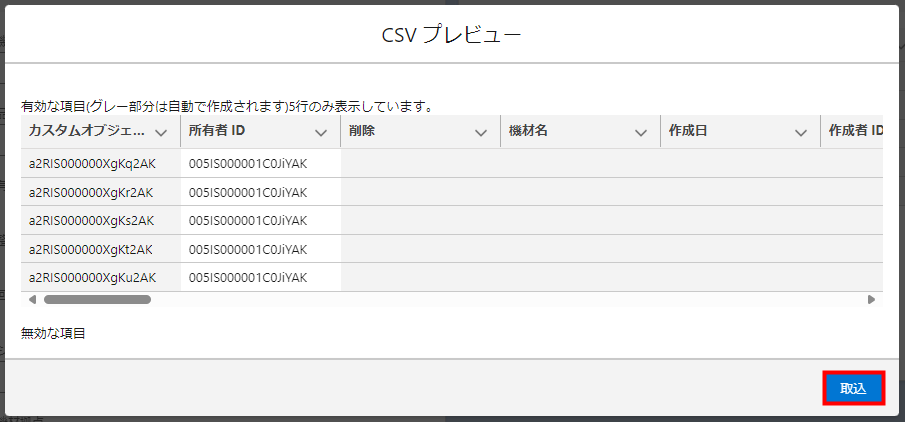The image size is (905, 422).
Task: Open the 作成日 column dropdown chevron
Action: pyautogui.click(x=801, y=132)
